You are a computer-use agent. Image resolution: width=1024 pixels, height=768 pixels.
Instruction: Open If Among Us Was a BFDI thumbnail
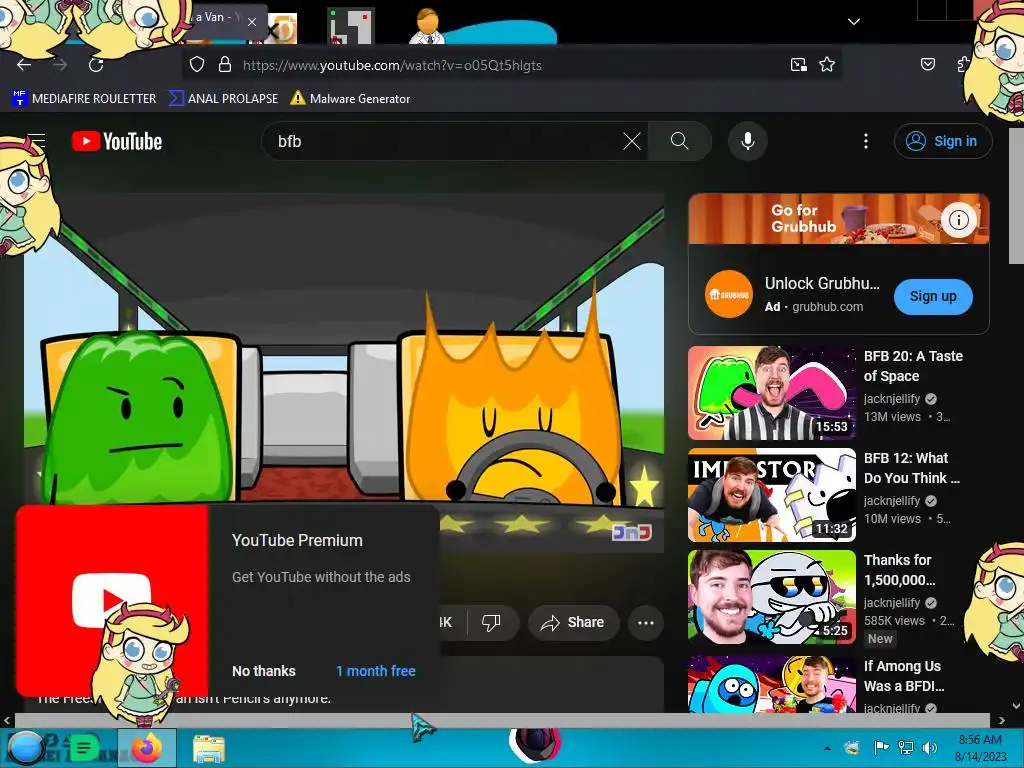tap(771, 684)
